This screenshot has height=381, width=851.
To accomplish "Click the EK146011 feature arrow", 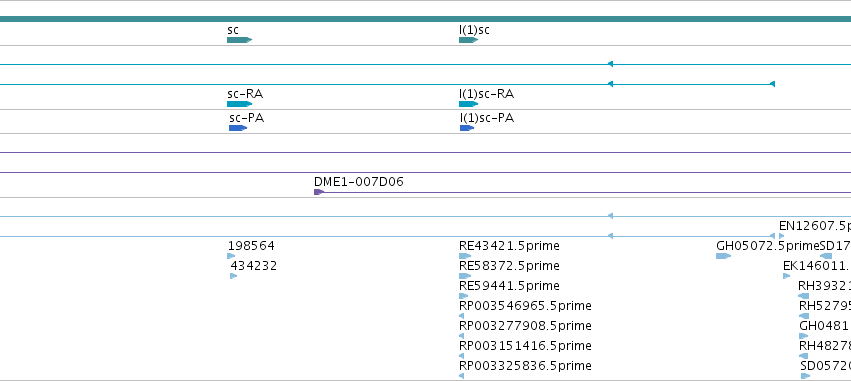I will (x=786, y=276).
